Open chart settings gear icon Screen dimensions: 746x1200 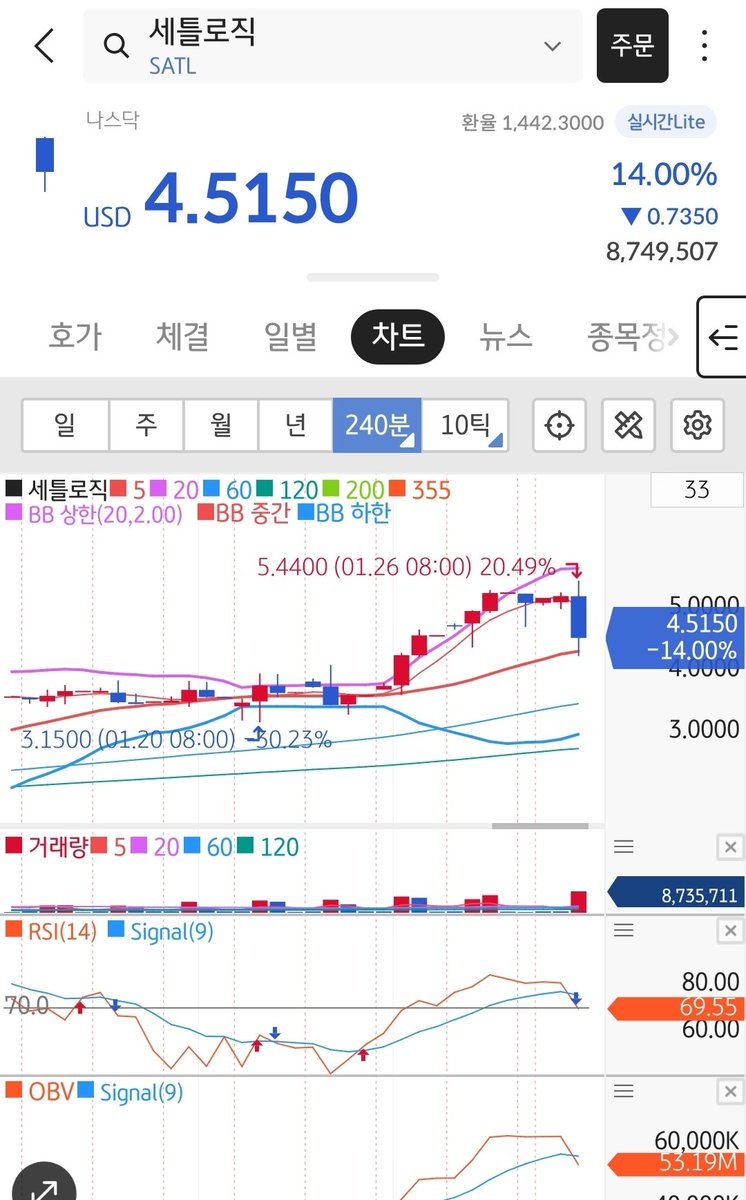click(x=697, y=426)
